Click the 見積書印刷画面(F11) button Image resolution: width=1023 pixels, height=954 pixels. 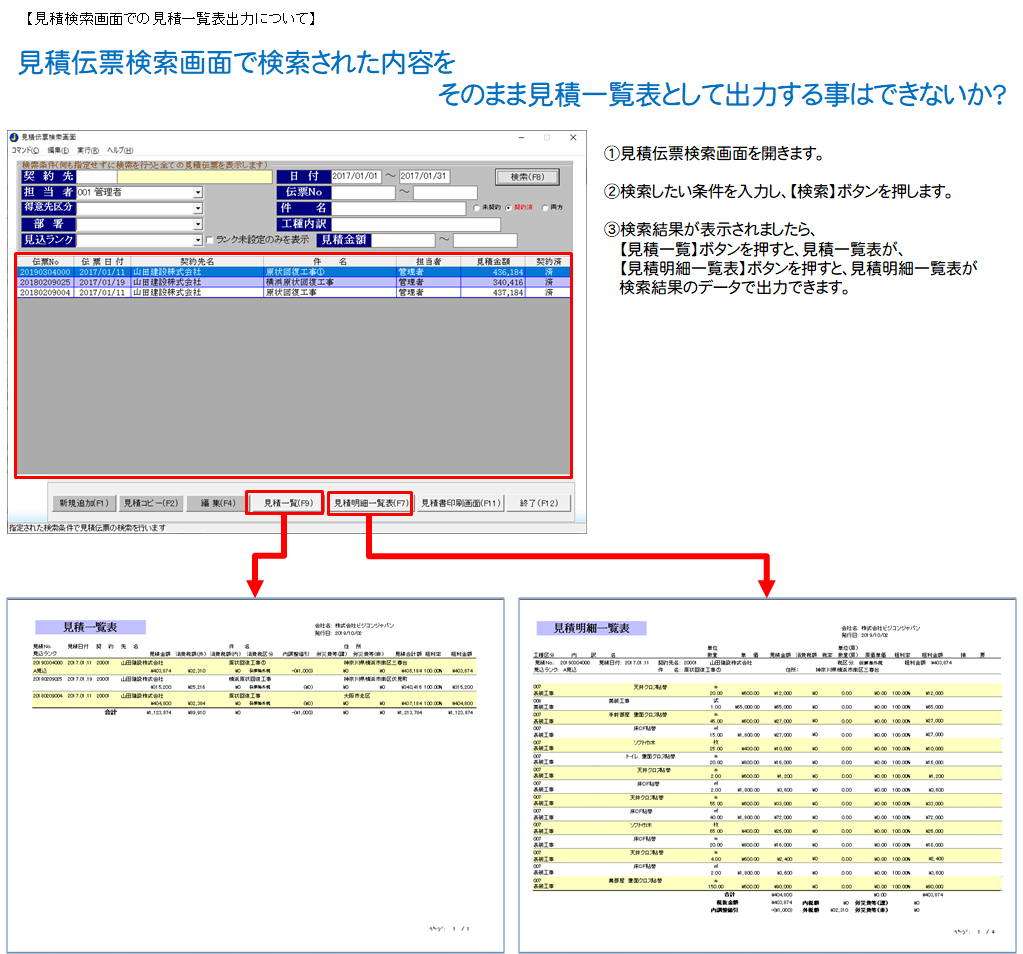click(x=460, y=503)
